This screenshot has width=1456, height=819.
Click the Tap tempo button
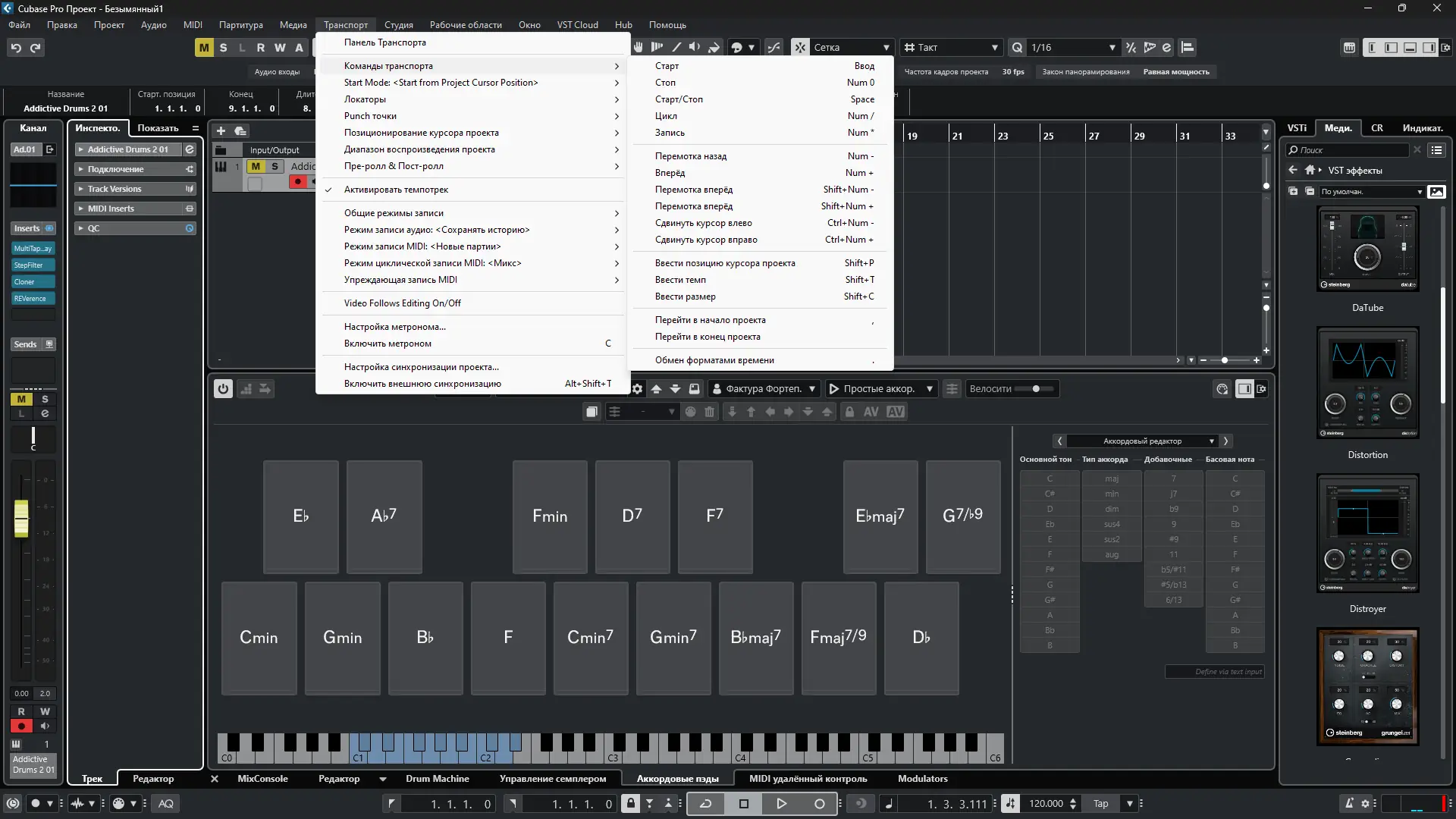pos(1100,804)
